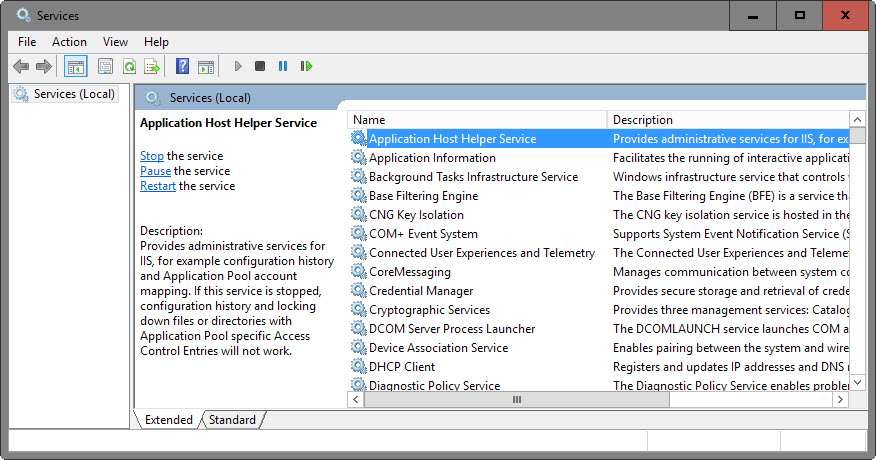This screenshot has height=460, width=876.
Task: Click gear icon beside Credential Manager
Action: pyautogui.click(x=359, y=291)
